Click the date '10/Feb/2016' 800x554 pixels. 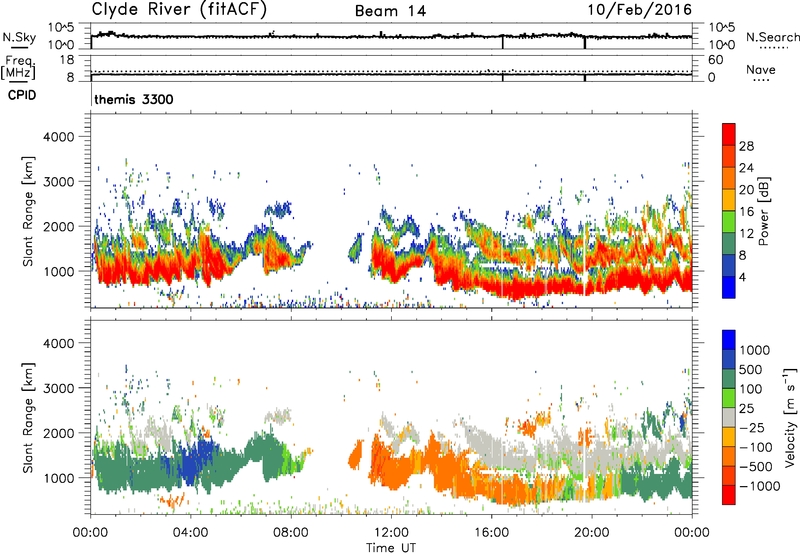coord(640,10)
